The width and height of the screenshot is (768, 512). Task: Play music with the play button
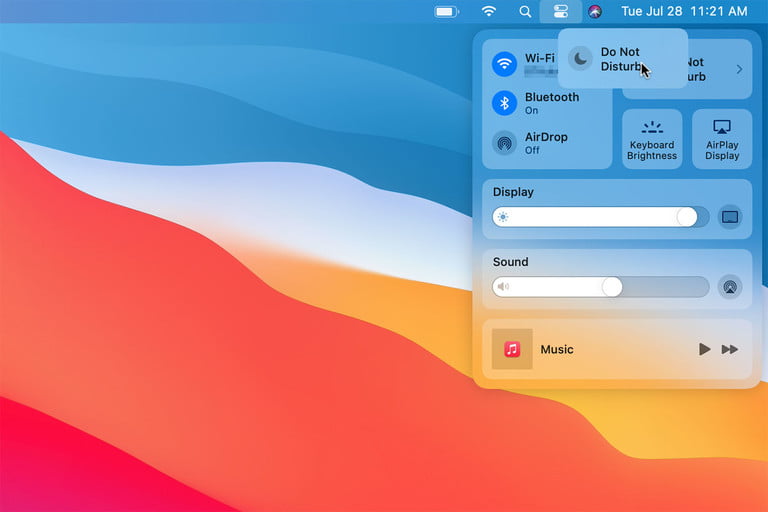point(704,349)
